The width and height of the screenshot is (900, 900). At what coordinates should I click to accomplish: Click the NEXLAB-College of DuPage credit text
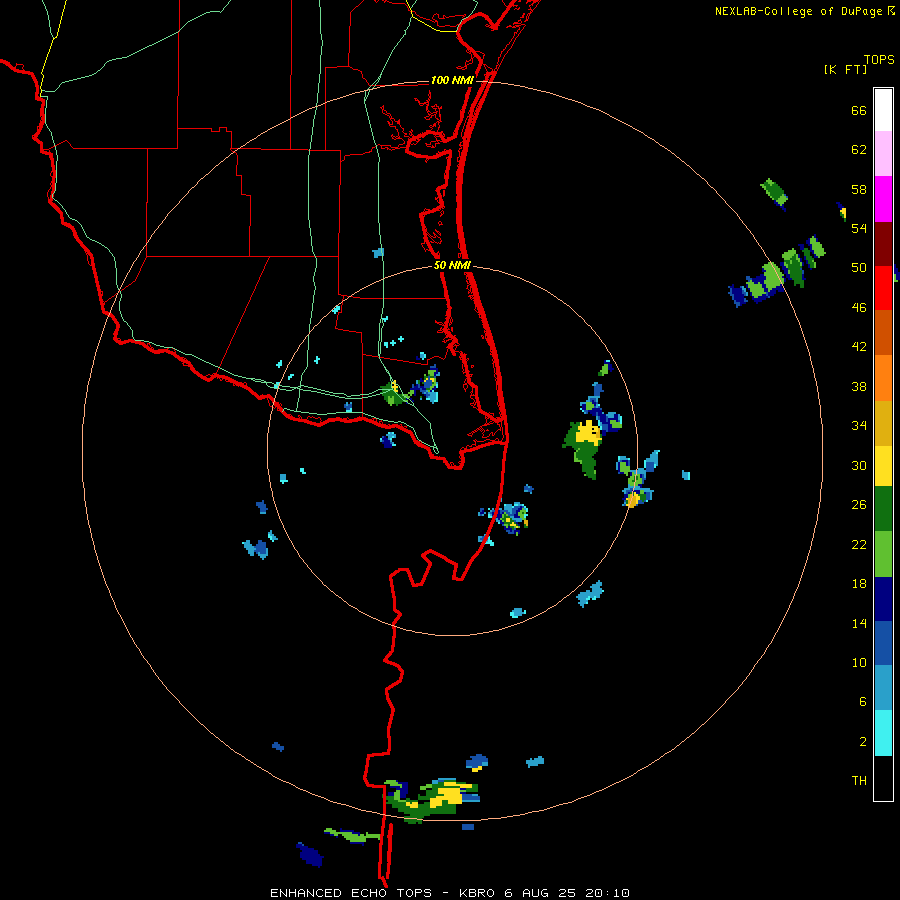pos(798,11)
